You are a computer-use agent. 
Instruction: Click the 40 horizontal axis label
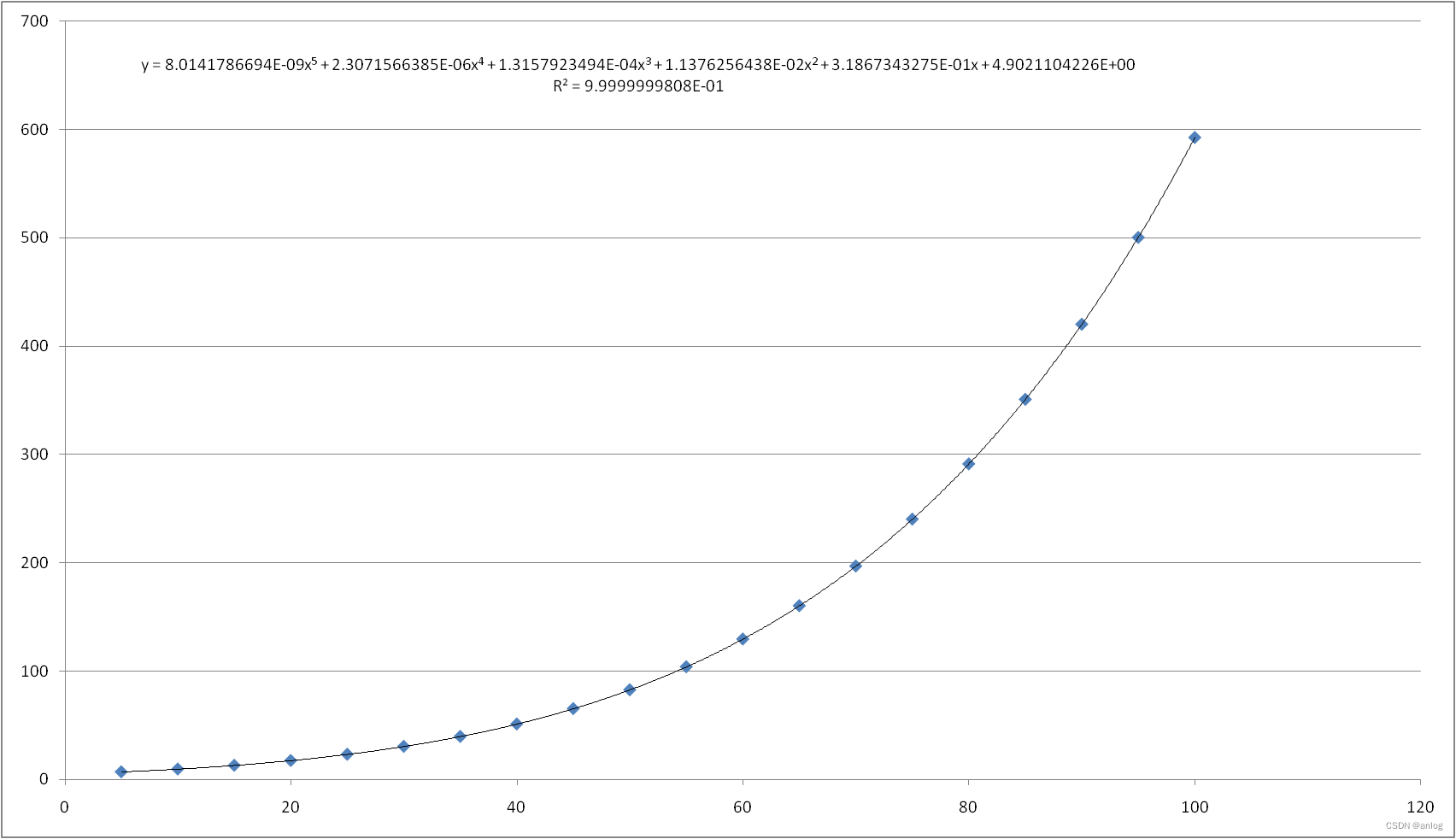pos(516,807)
